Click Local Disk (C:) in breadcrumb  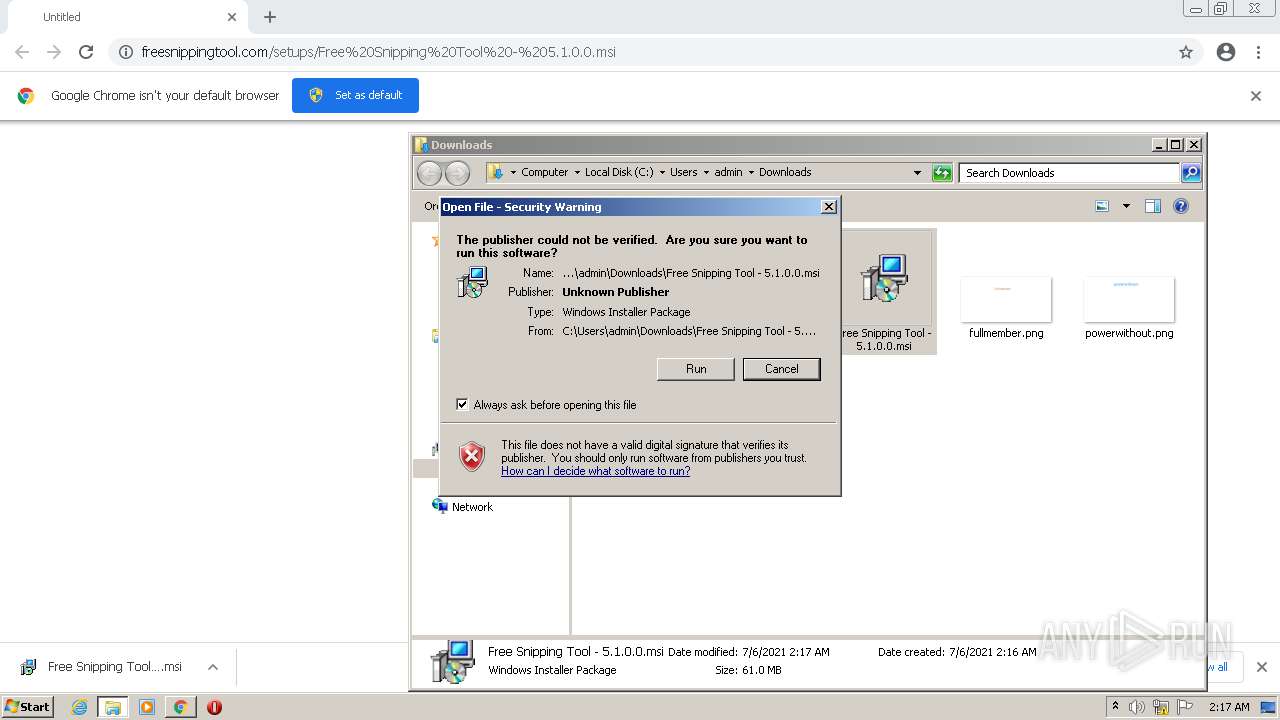click(x=619, y=172)
